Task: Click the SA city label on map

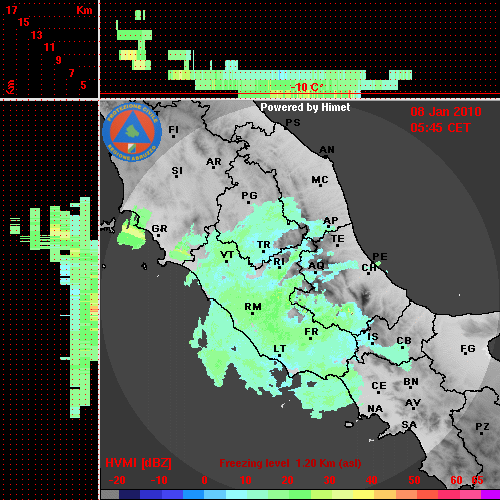Action: tap(409, 425)
